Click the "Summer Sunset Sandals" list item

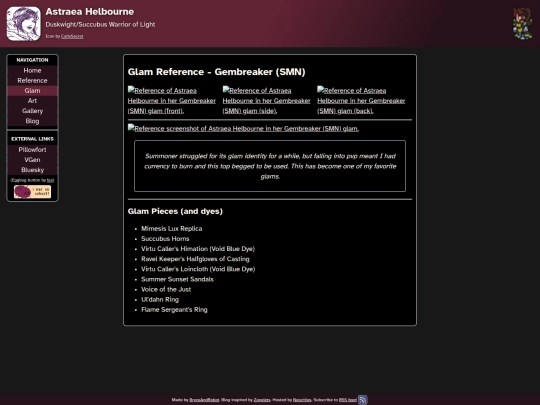[x=177, y=279]
